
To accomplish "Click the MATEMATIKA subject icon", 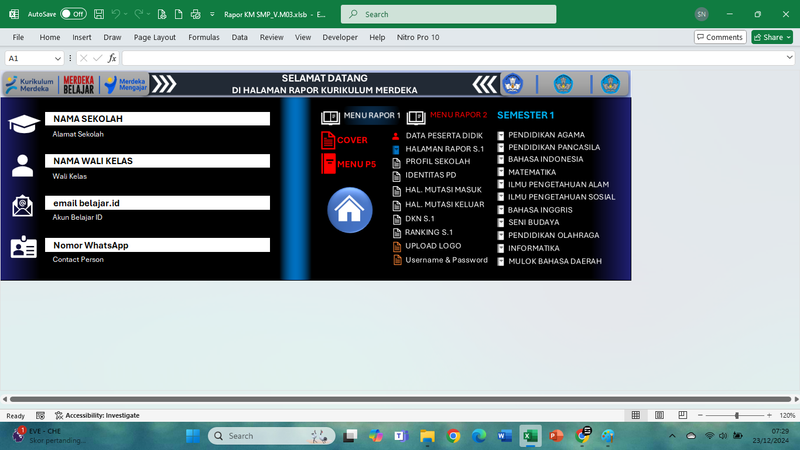I will click(501, 172).
